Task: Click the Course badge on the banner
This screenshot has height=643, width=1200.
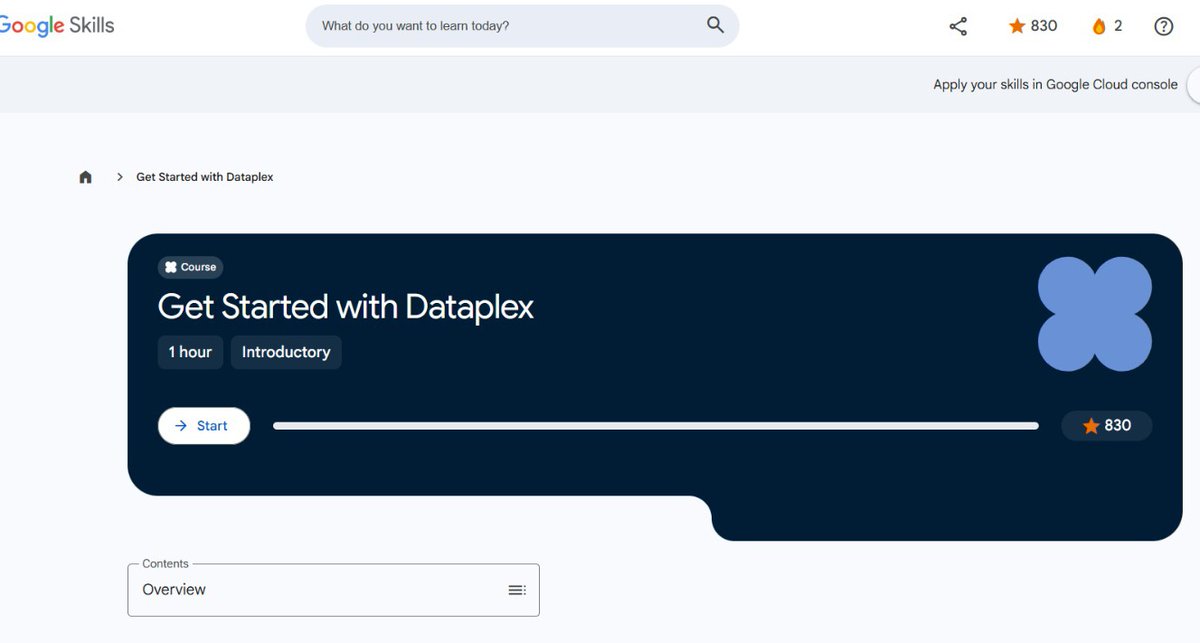Action: click(191, 267)
